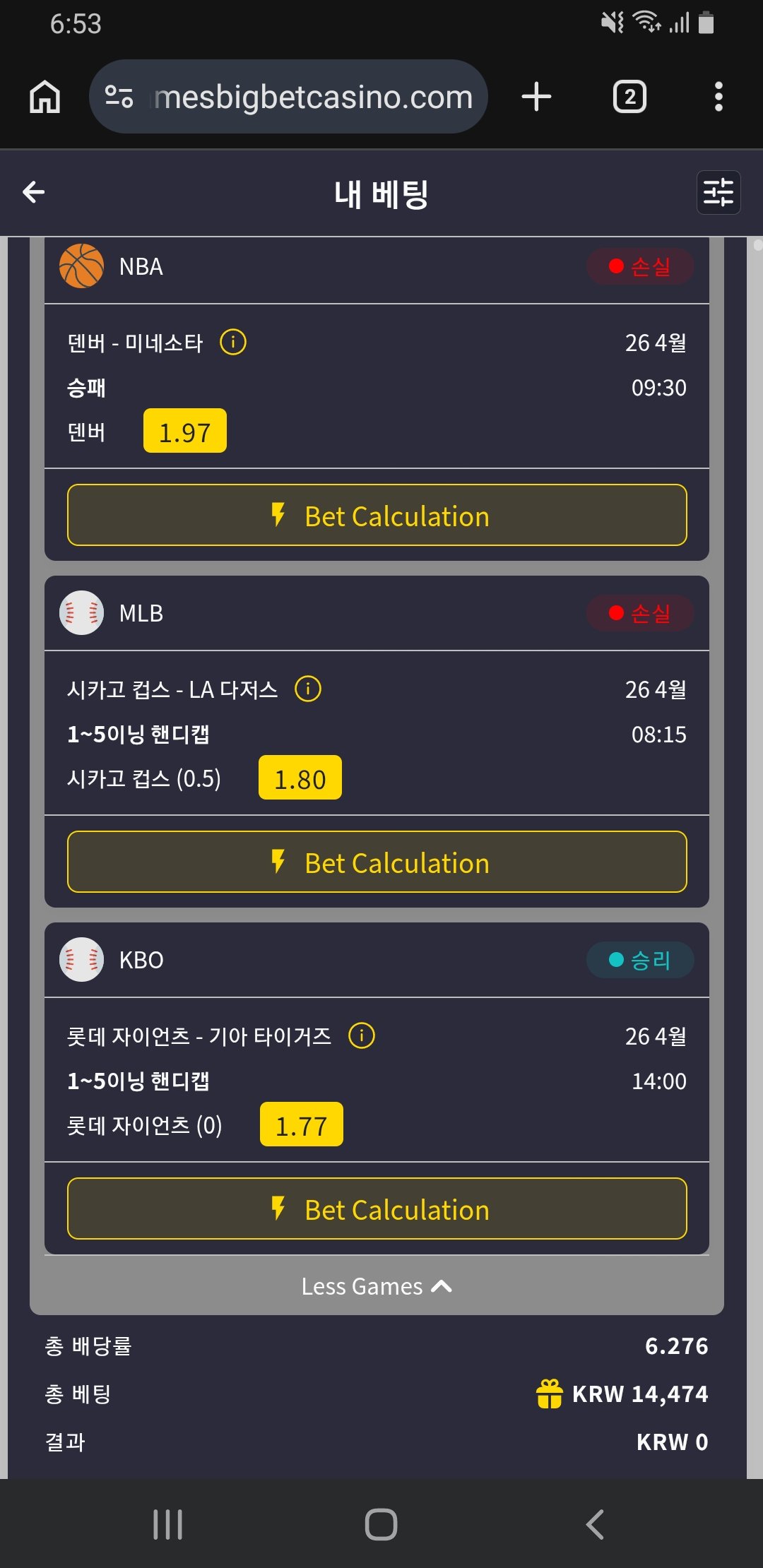The width and height of the screenshot is (763, 1568).
Task: Open the bet filter settings icon
Action: click(x=718, y=192)
